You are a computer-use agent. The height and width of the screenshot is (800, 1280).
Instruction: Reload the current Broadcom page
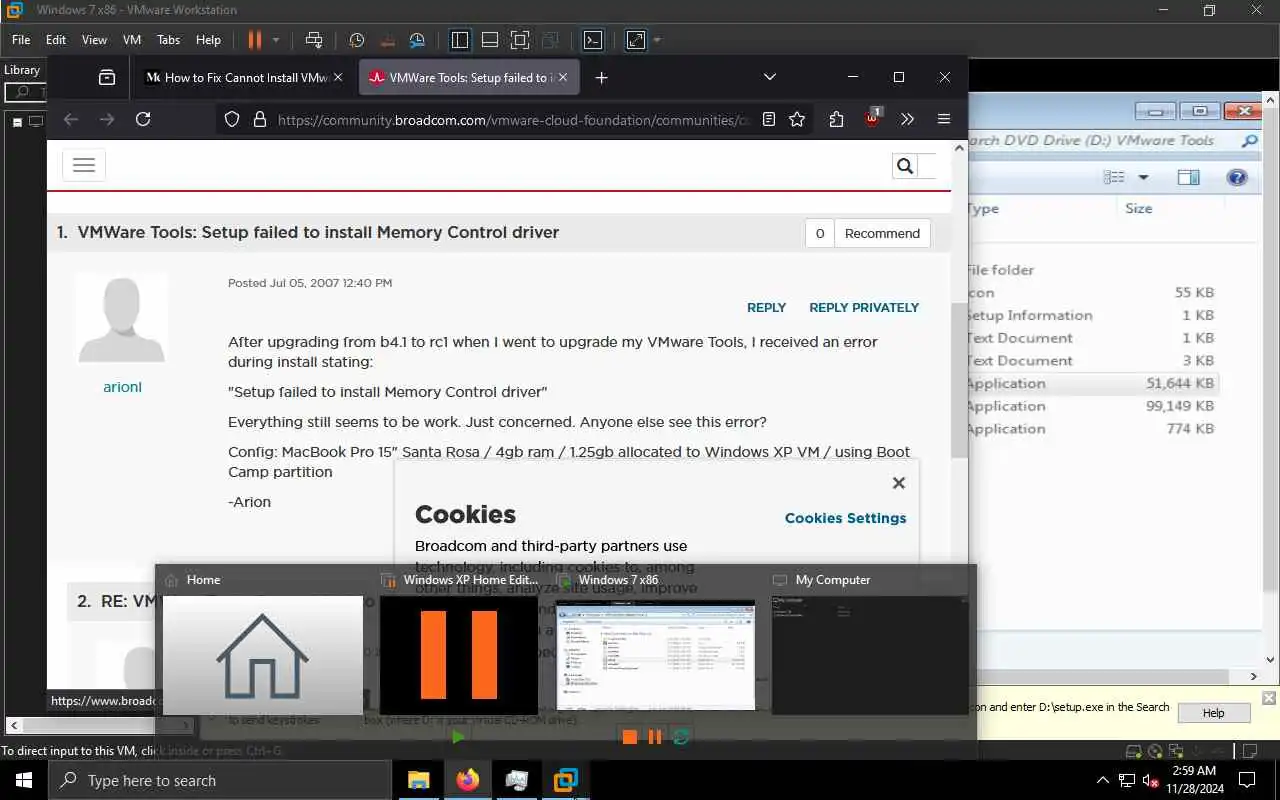(x=143, y=119)
